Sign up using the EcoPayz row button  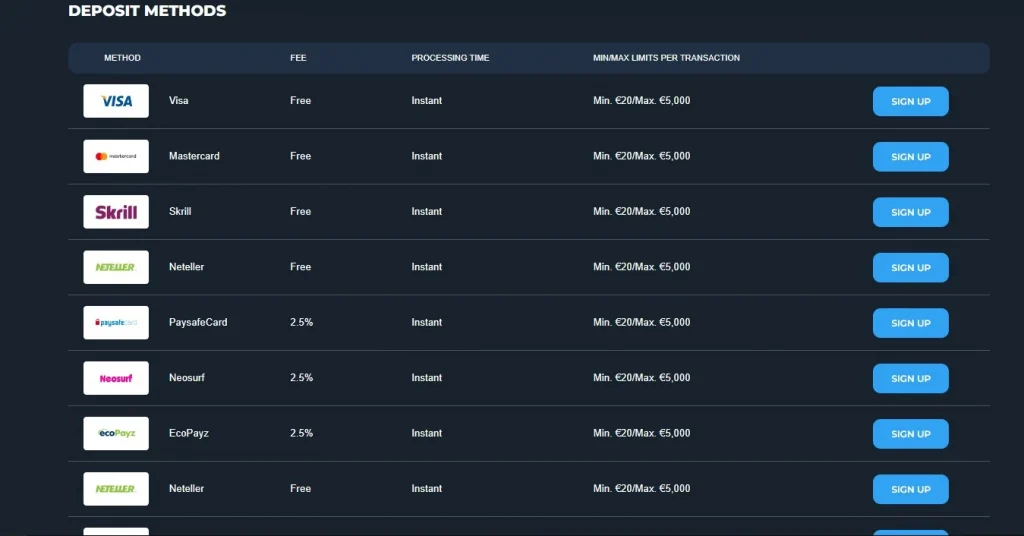(910, 434)
